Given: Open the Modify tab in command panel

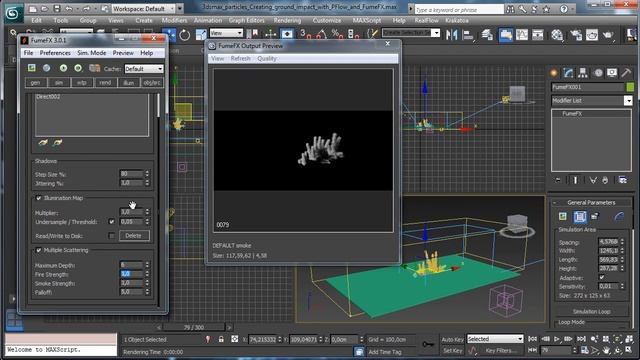Looking at the screenshot, I should pyautogui.click(x=569, y=73).
